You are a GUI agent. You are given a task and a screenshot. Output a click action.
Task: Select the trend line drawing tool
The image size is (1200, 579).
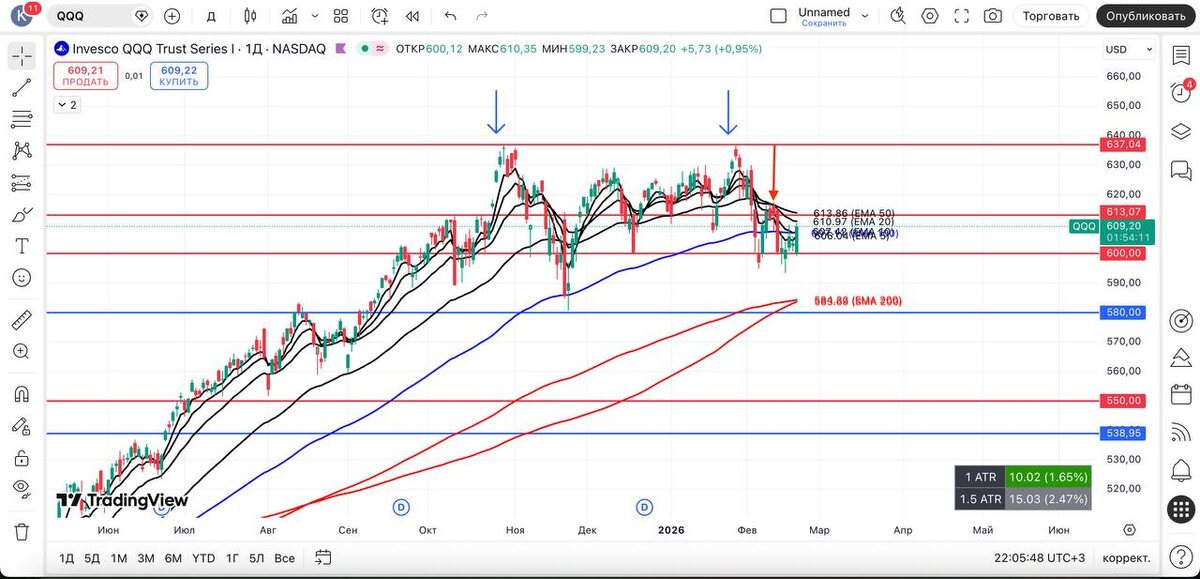coord(21,88)
